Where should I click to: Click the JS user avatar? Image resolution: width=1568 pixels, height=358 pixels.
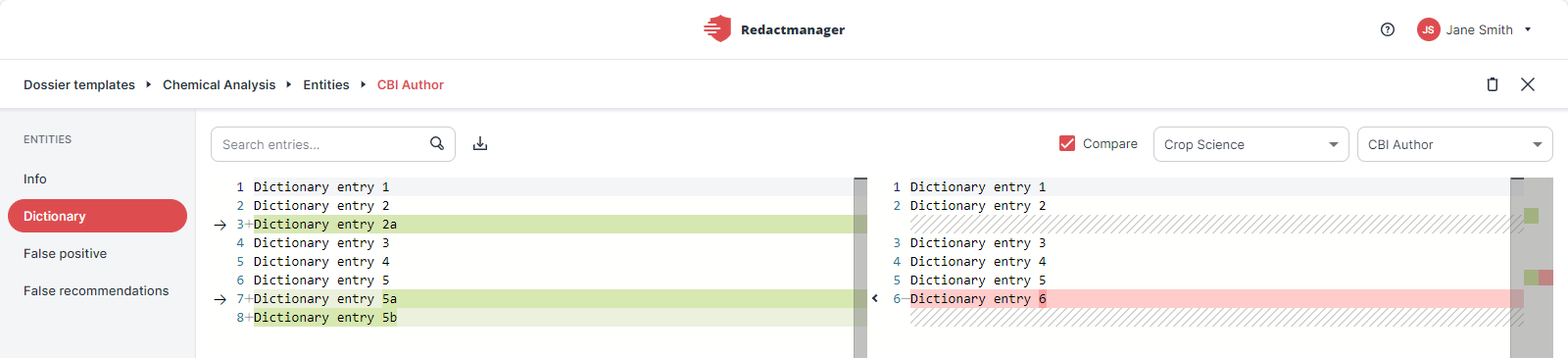click(x=1428, y=29)
